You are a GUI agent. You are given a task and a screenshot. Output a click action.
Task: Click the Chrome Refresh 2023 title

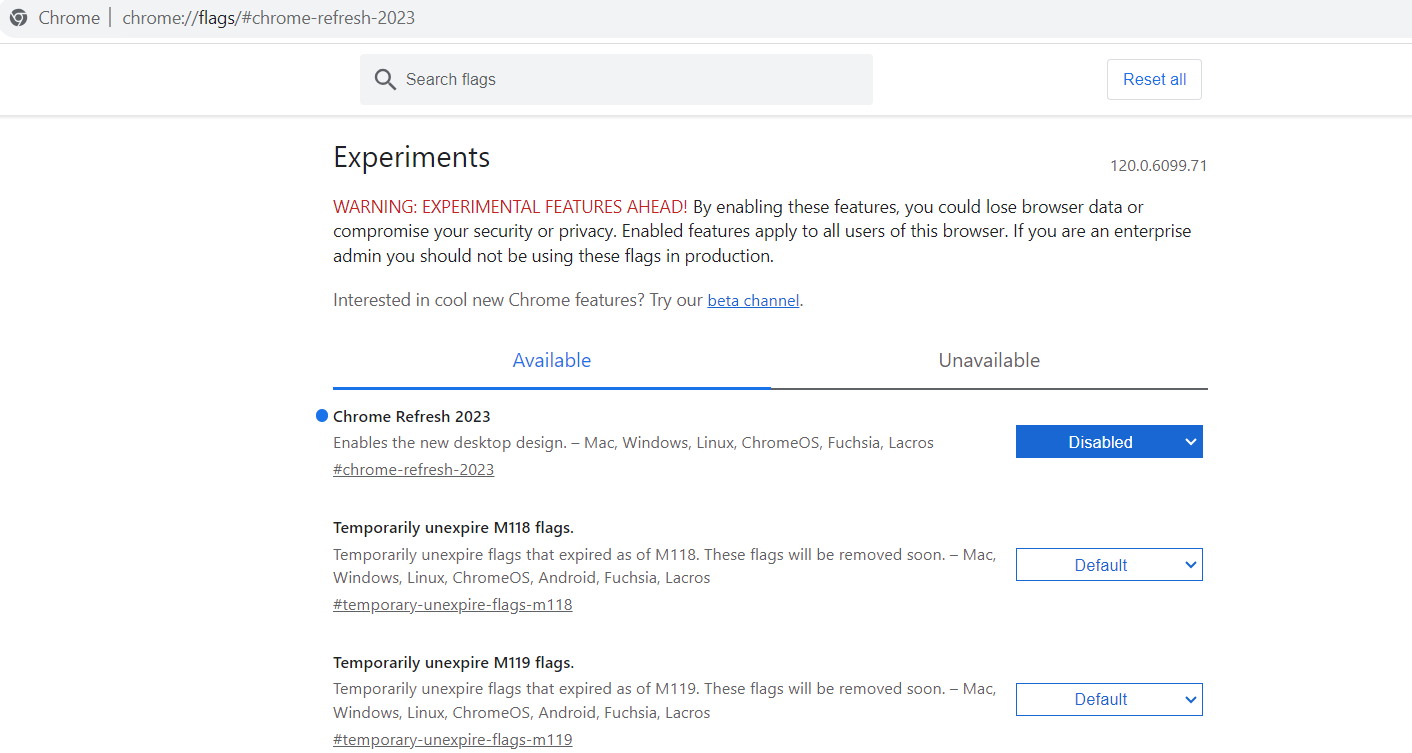(x=411, y=416)
